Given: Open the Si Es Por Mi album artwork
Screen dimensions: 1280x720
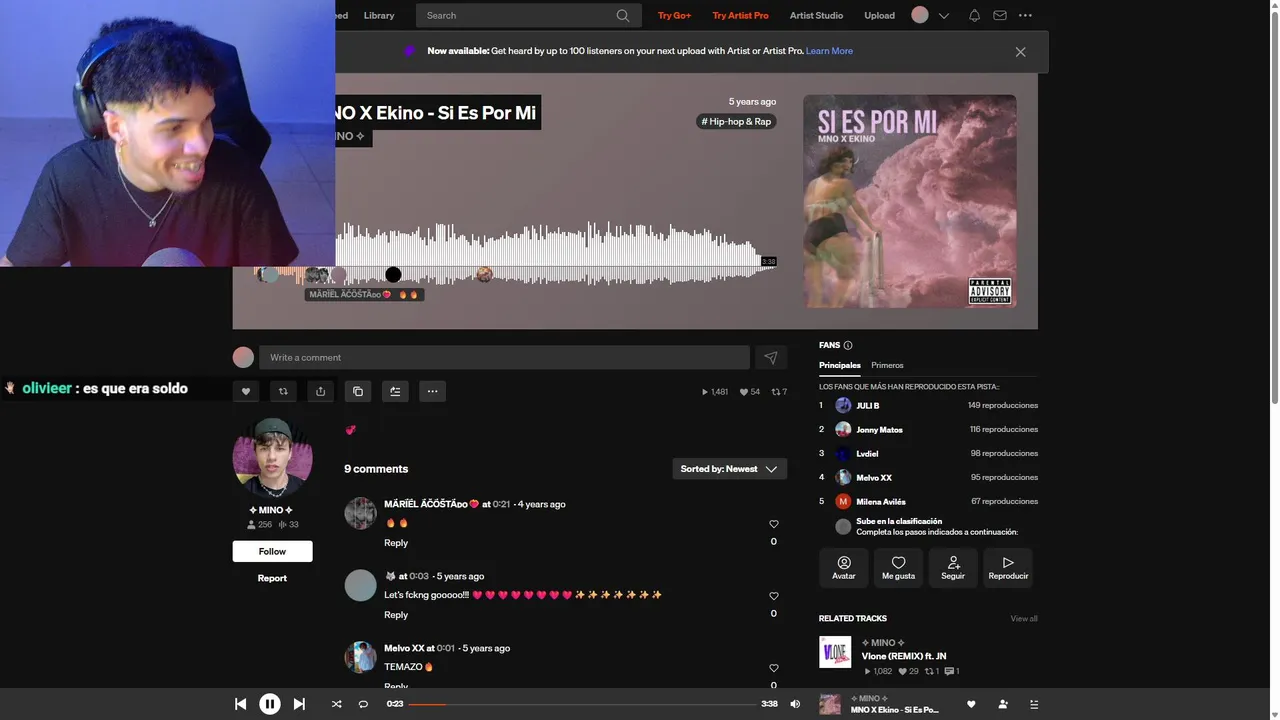Looking at the screenshot, I should pos(910,201).
